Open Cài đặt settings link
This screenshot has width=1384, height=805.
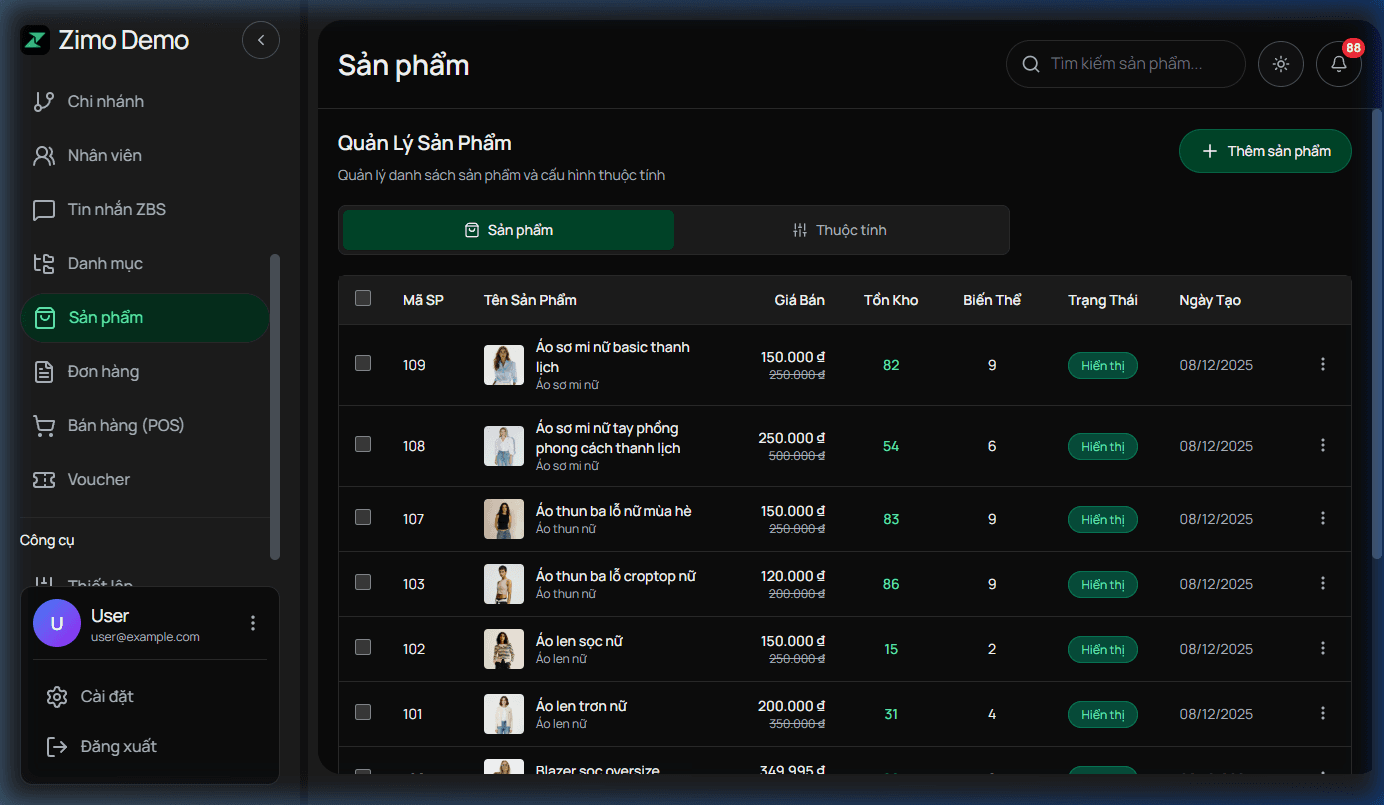click(x=106, y=697)
